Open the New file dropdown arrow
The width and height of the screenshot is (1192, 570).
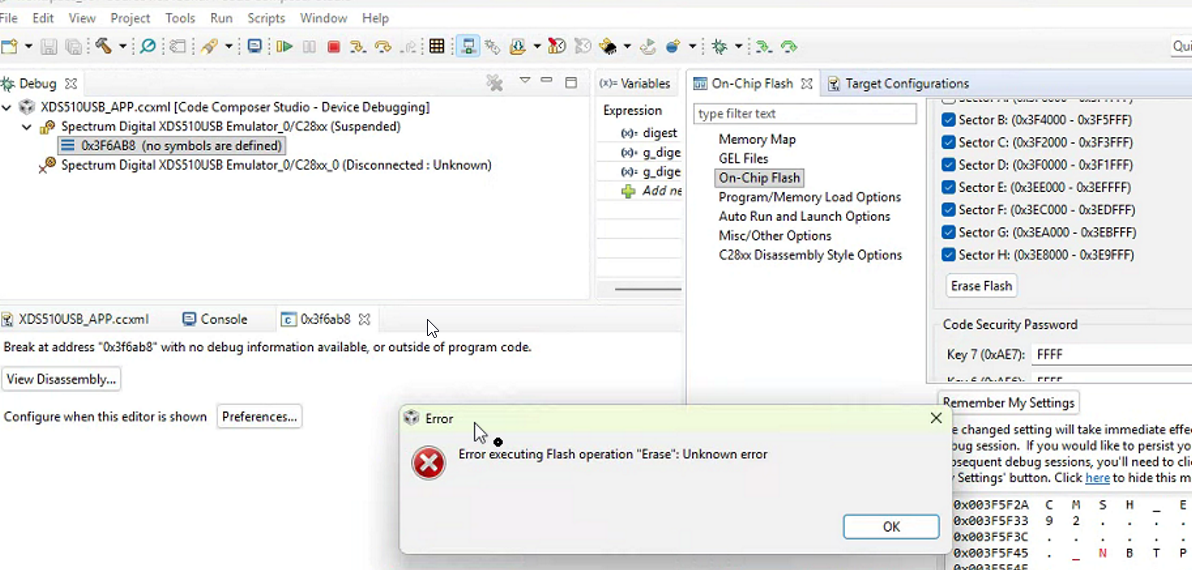(28, 47)
